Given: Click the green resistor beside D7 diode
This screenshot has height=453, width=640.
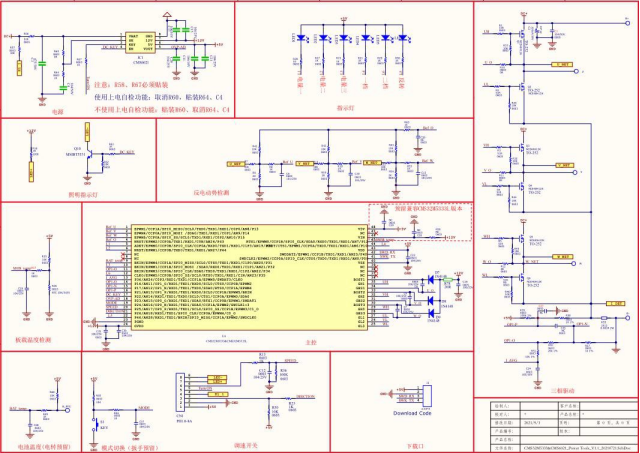Looking at the screenshot, I should point(448,280).
